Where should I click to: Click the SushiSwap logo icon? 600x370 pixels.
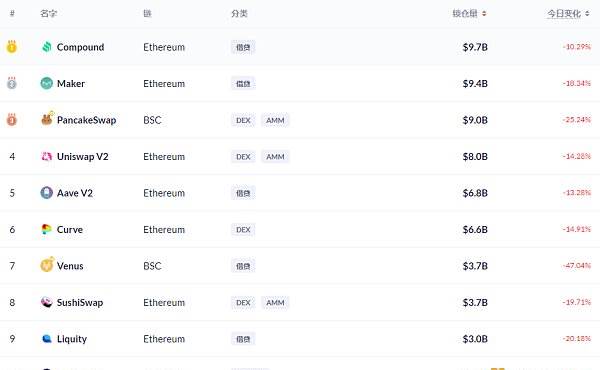pos(47,302)
